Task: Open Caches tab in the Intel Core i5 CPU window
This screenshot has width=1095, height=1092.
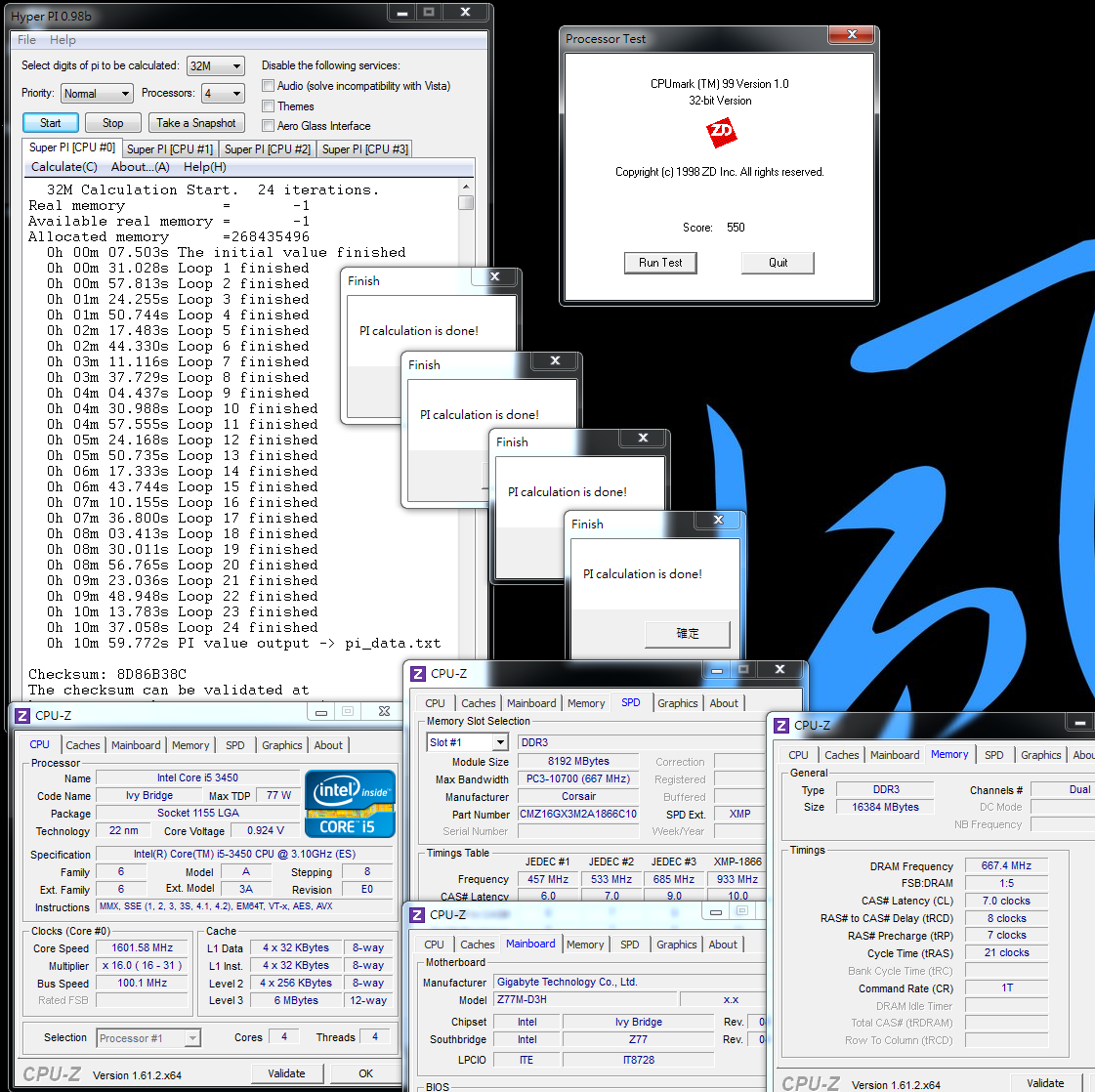Action: click(83, 745)
